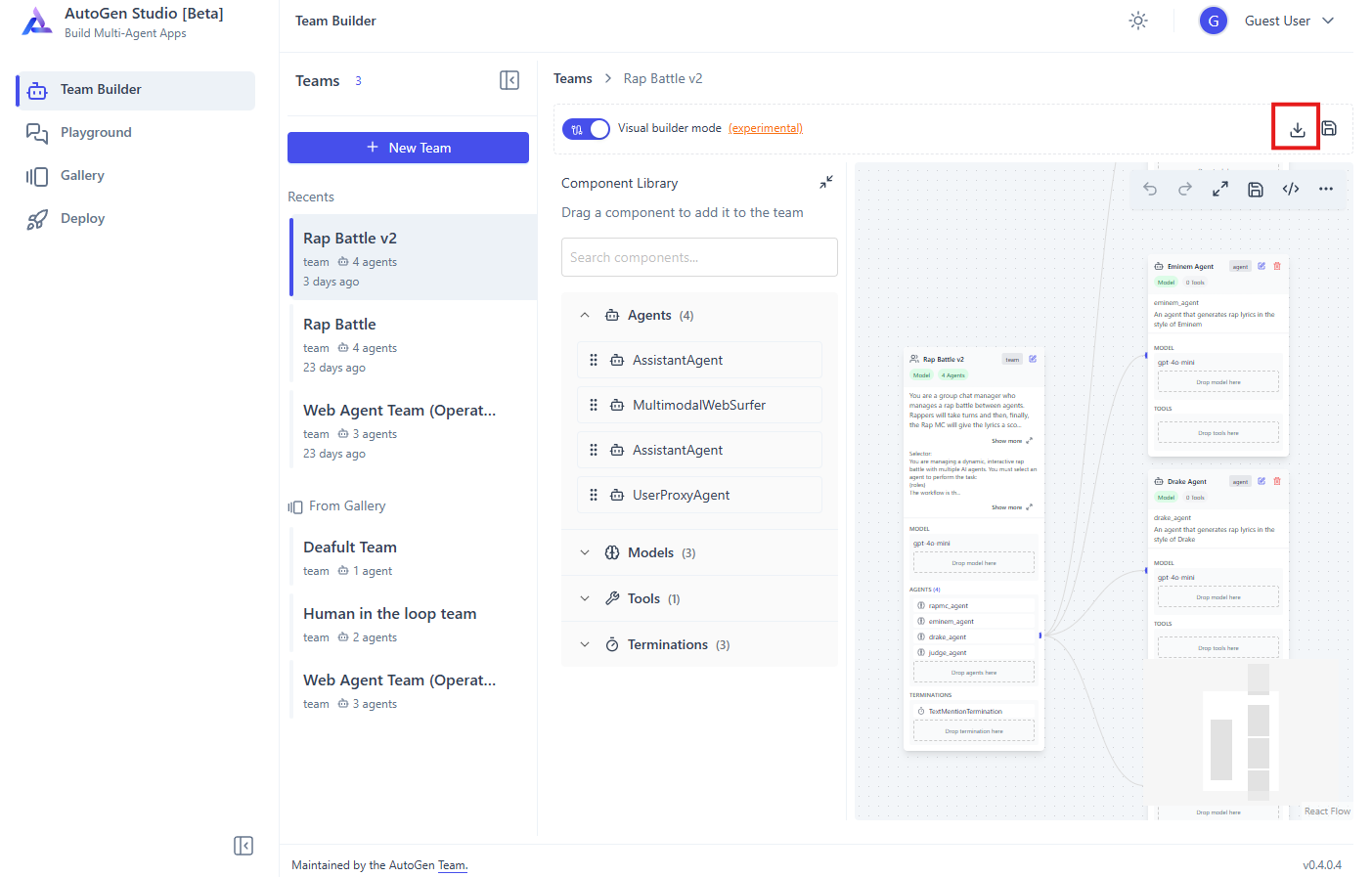Viewport: 1372px width, 877px height.
Task: Open React Flow attribution link
Action: pos(1327,811)
